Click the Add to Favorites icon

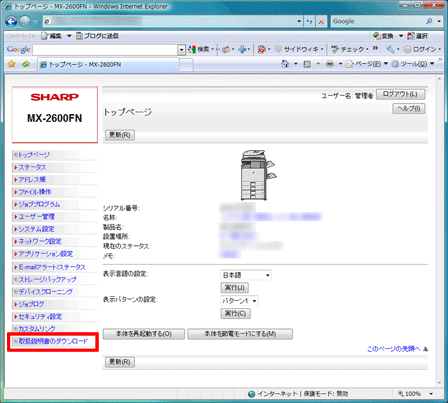(26, 64)
